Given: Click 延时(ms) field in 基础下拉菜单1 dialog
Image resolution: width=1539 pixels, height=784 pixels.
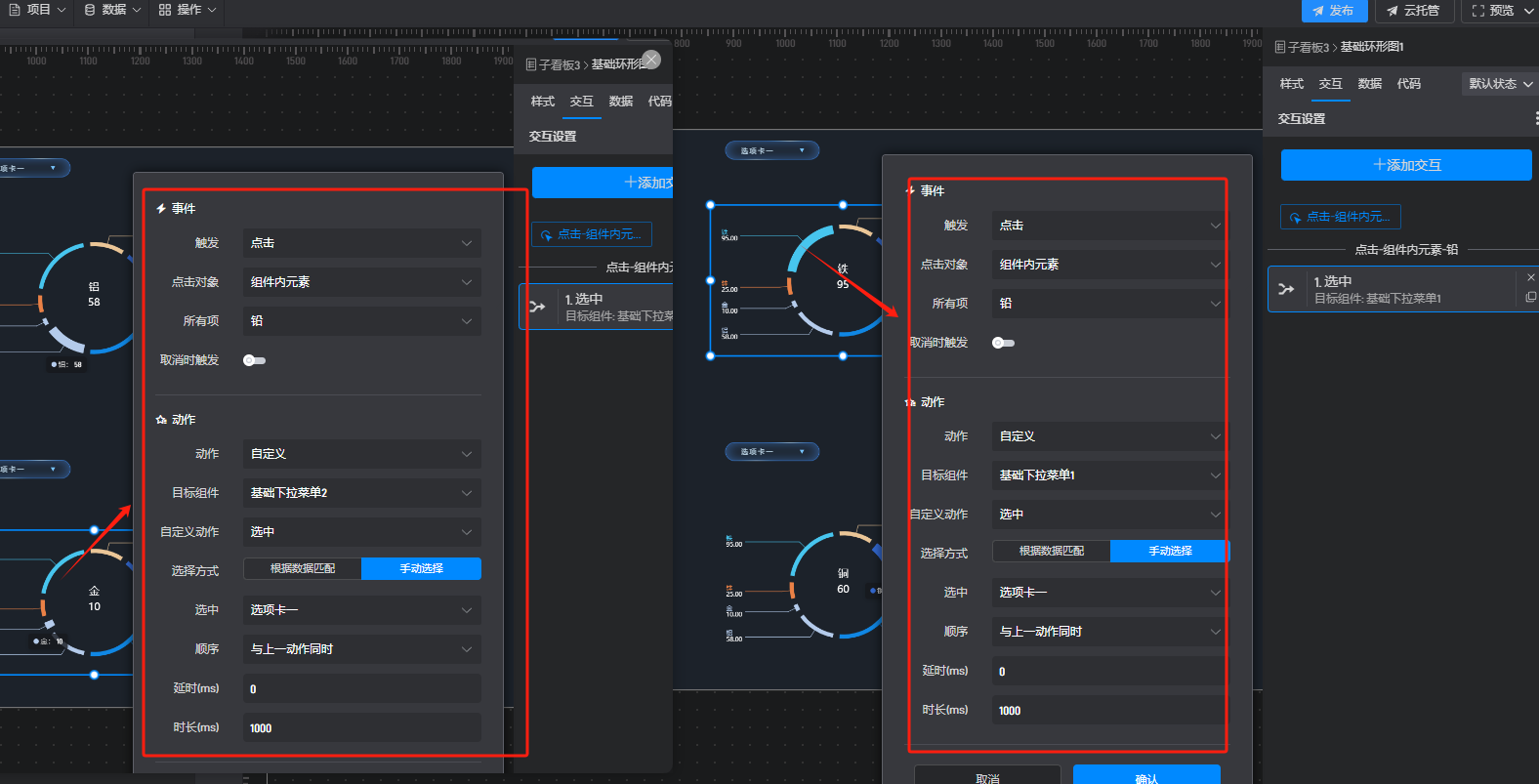Looking at the screenshot, I should point(1109,671).
